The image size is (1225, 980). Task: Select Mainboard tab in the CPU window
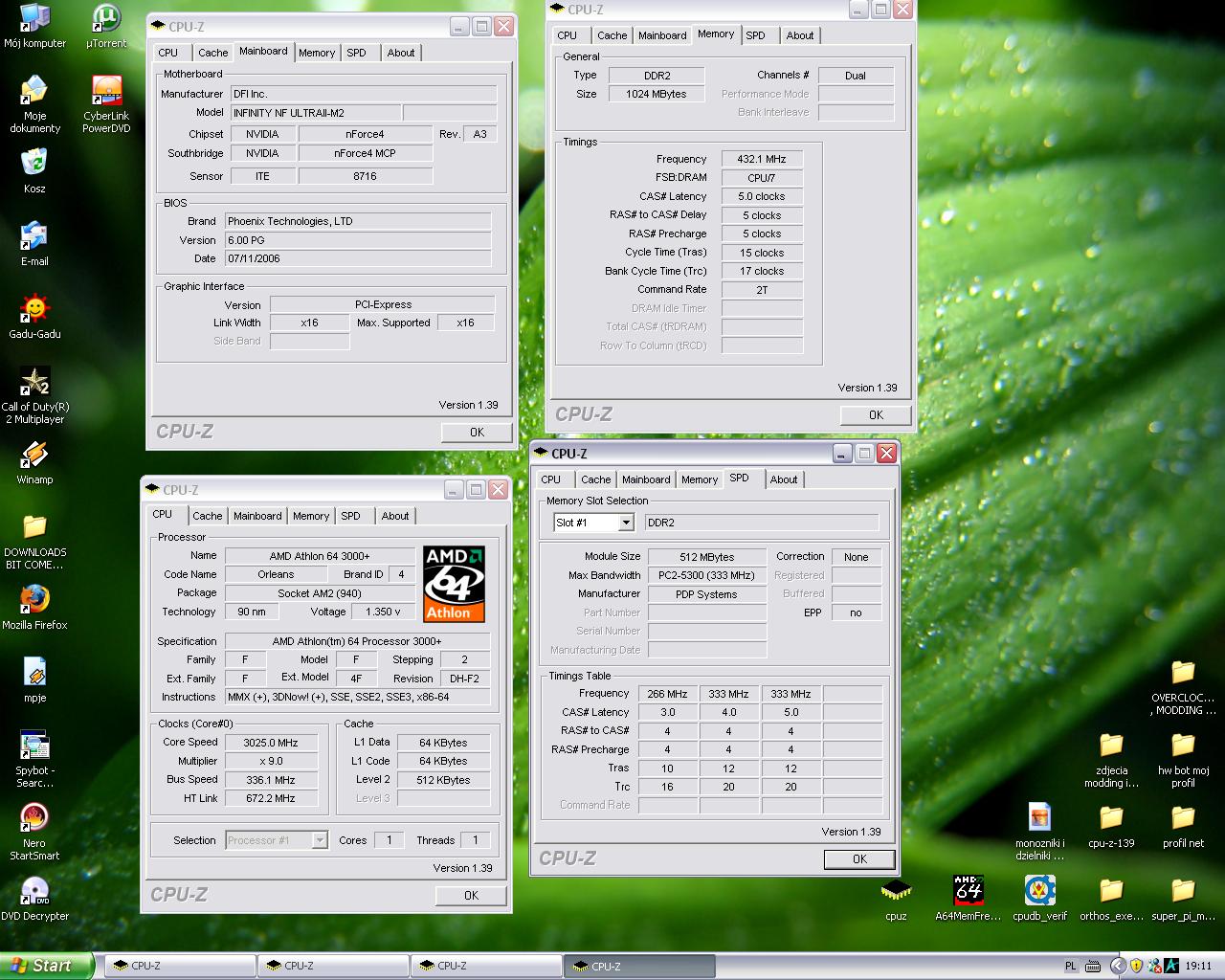[x=257, y=516]
